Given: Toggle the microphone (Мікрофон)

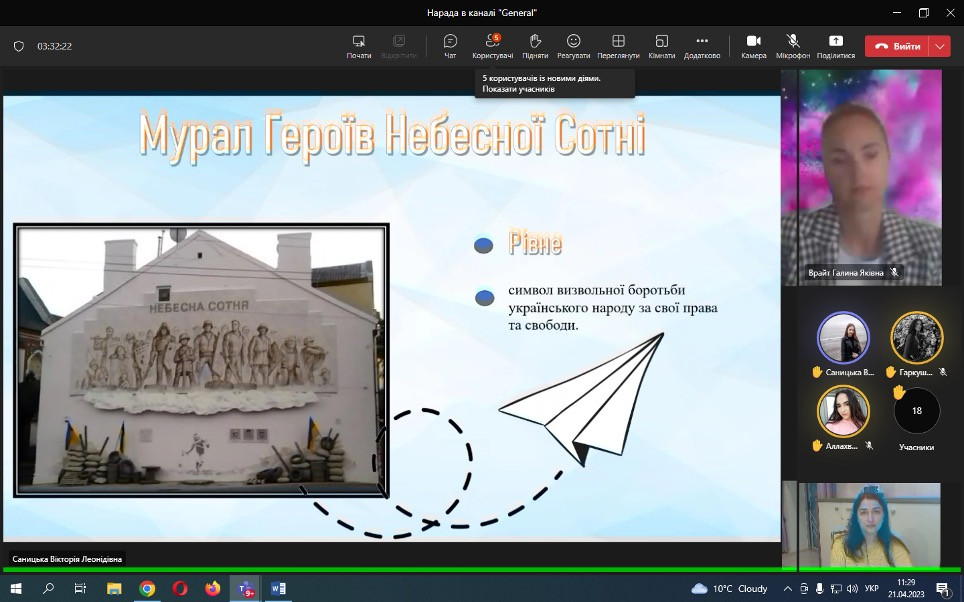Looking at the screenshot, I should (793, 46).
